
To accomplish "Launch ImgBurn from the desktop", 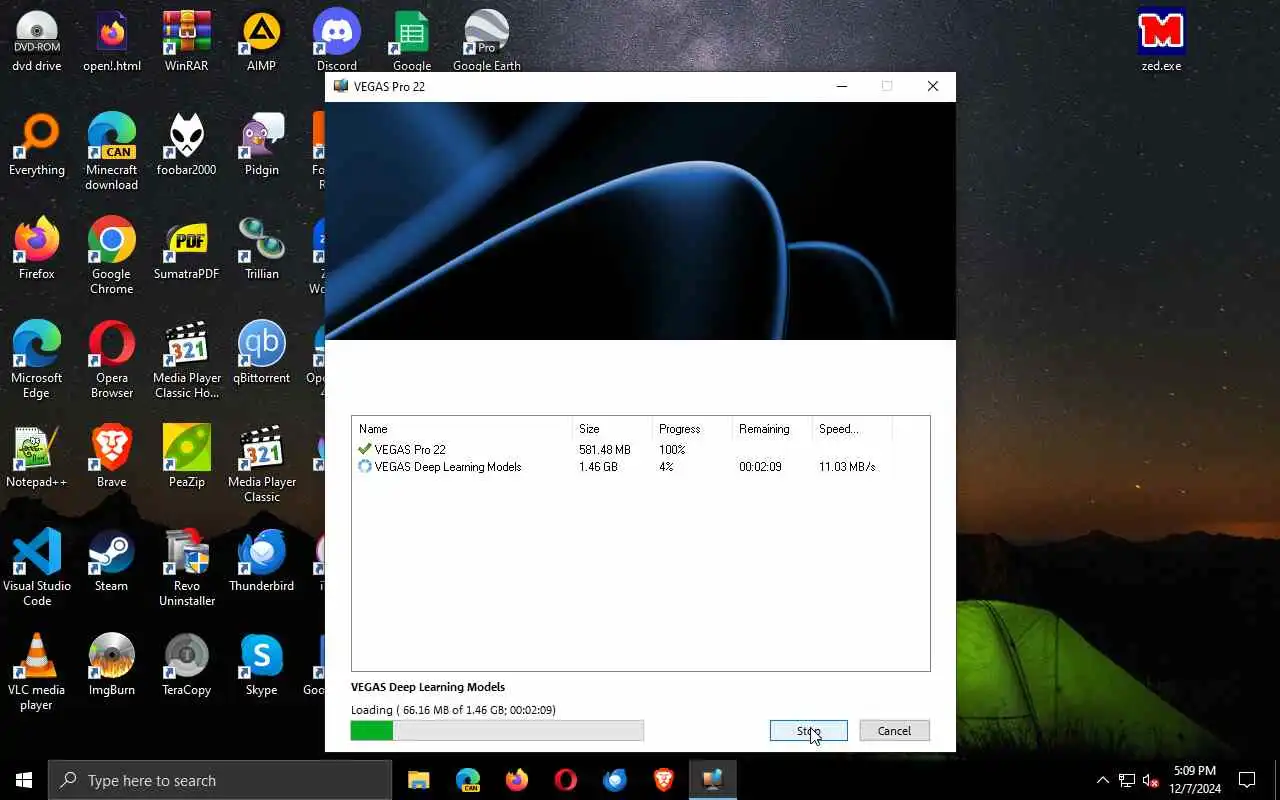I will coord(112,665).
